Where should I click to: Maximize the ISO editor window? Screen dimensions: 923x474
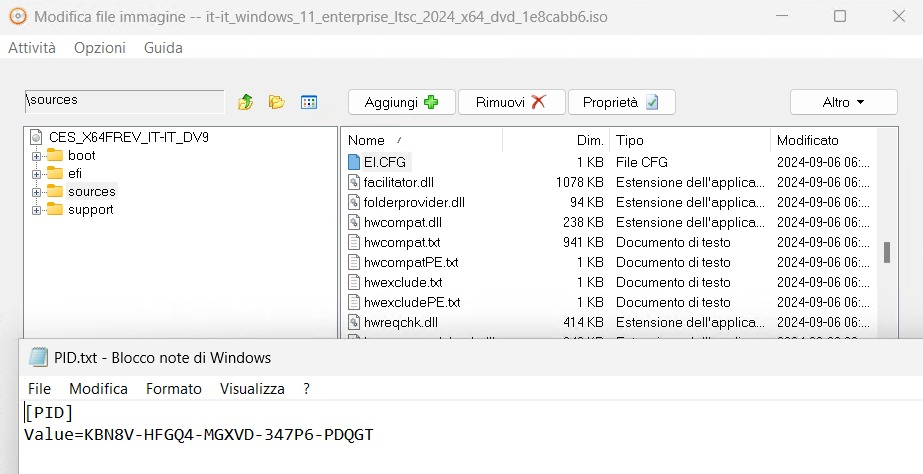840,16
